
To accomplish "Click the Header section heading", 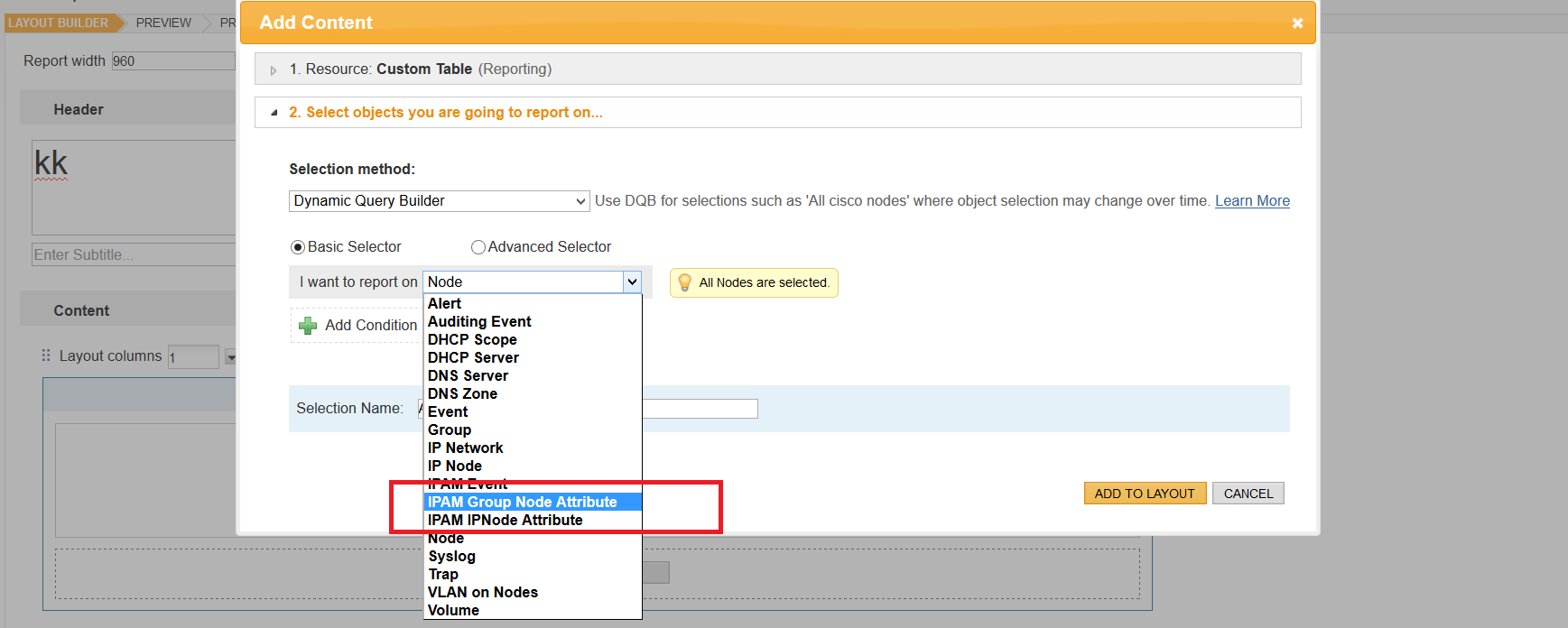I will point(79,109).
